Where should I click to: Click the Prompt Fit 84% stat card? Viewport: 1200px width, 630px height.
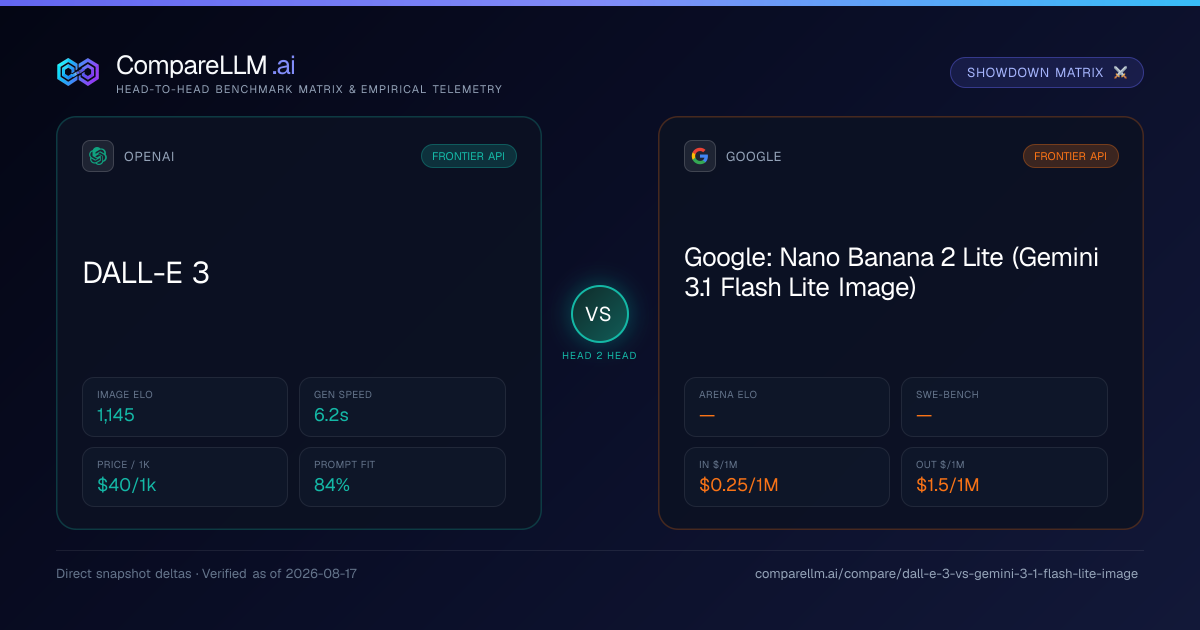coord(402,477)
